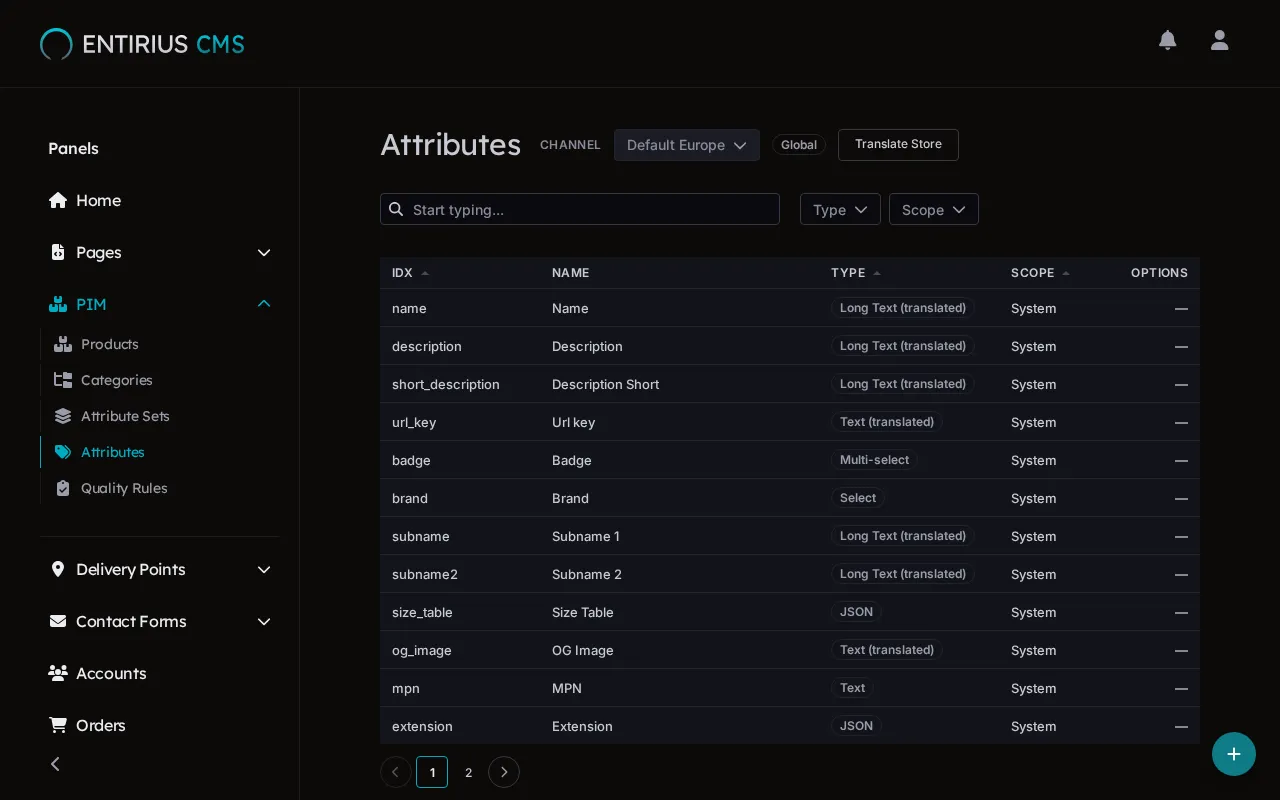This screenshot has width=1280, height=800.
Task: Sort the table by SCOPE column
Action: click(1040, 273)
